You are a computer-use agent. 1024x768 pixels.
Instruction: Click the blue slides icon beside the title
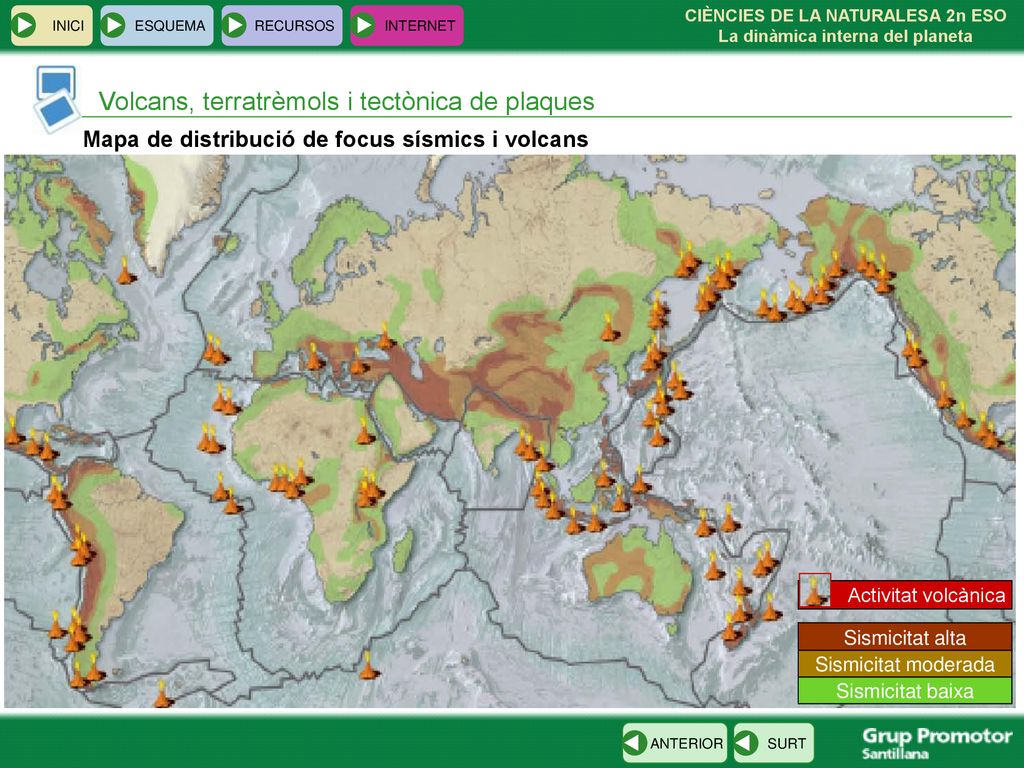pos(56,99)
